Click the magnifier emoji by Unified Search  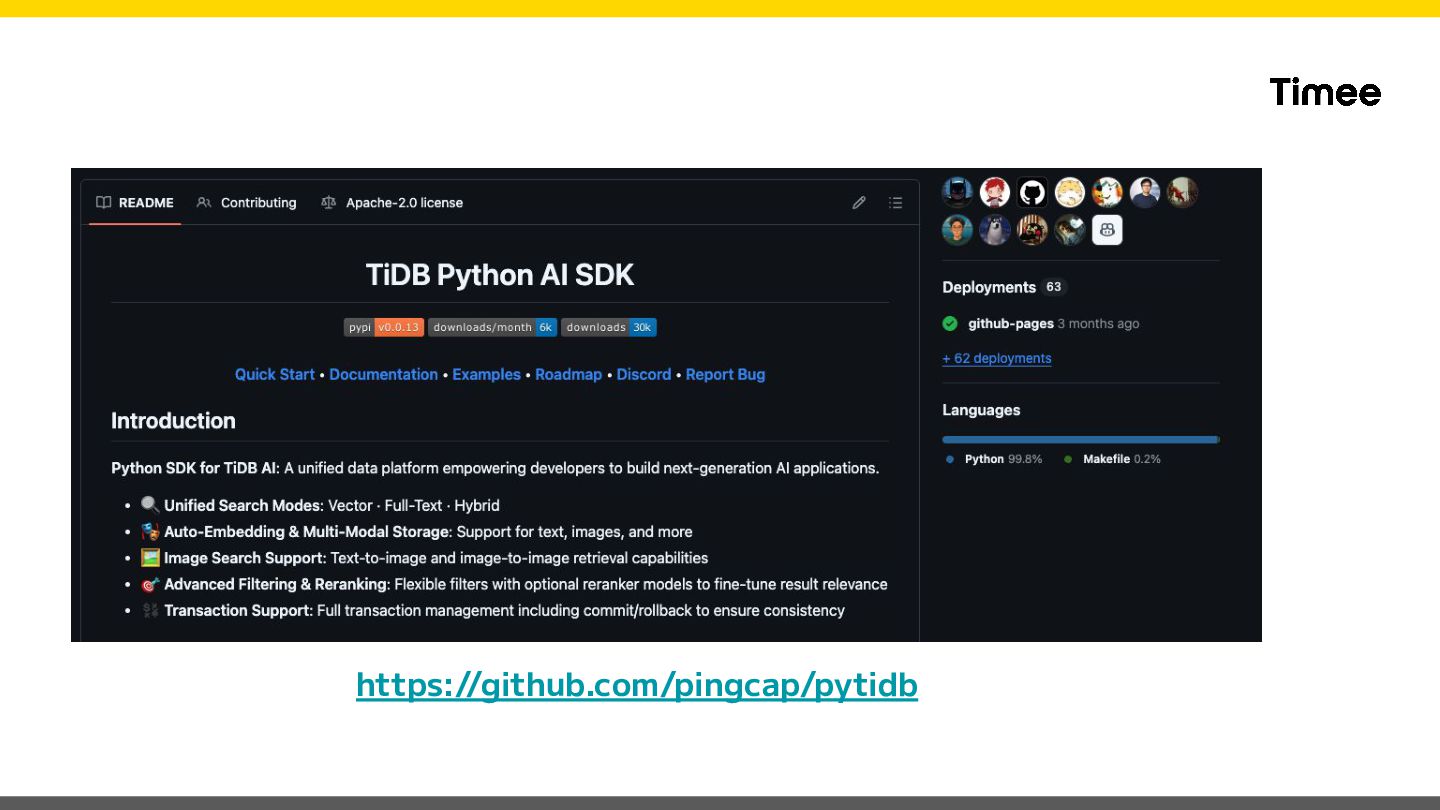tap(150, 505)
